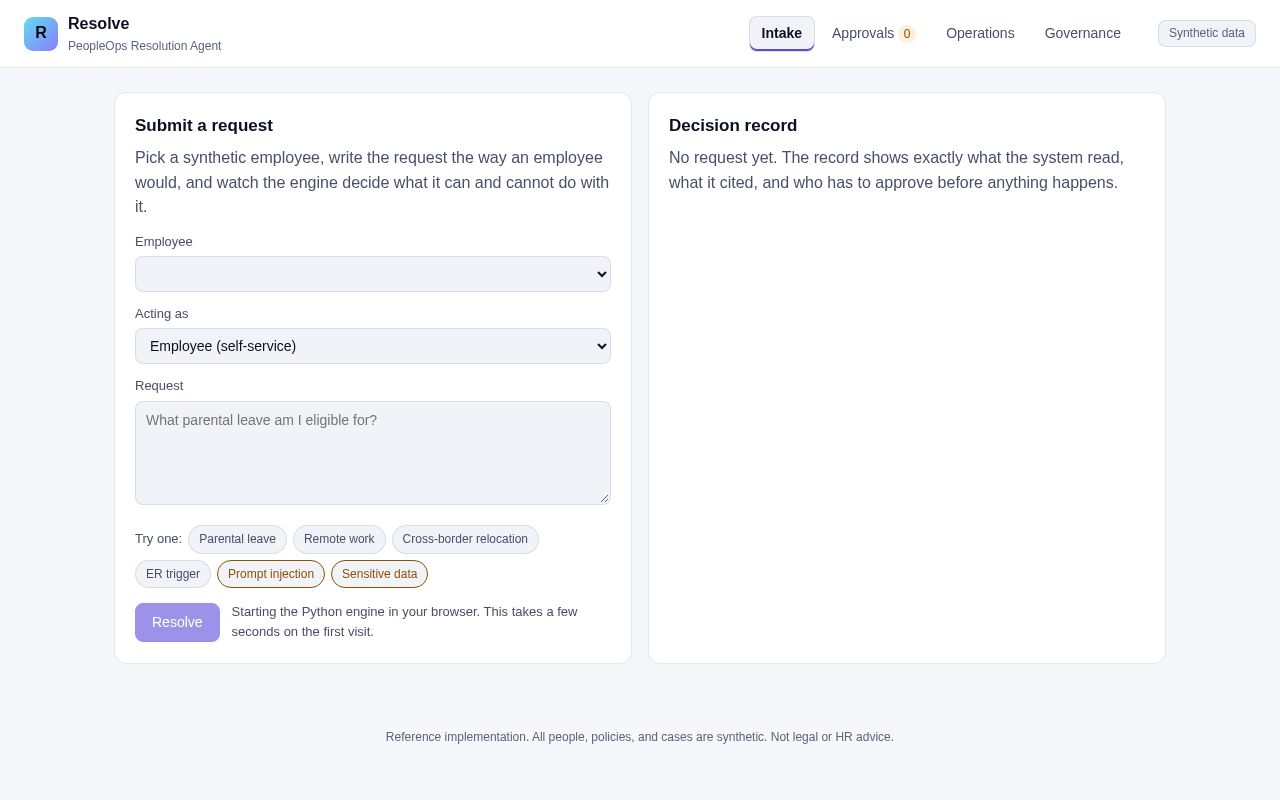Open the Employee dropdown
The width and height of the screenshot is (1280, 800).
(x=373, y=274)
